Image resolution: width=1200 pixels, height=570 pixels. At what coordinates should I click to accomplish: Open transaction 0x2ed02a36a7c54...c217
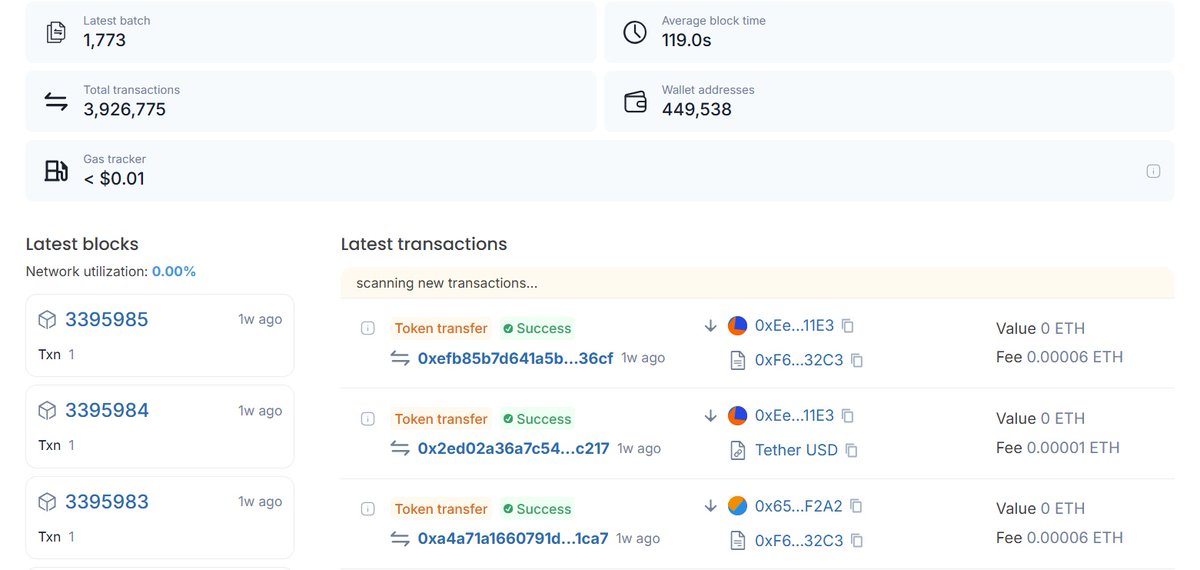[x=513, y=449]
